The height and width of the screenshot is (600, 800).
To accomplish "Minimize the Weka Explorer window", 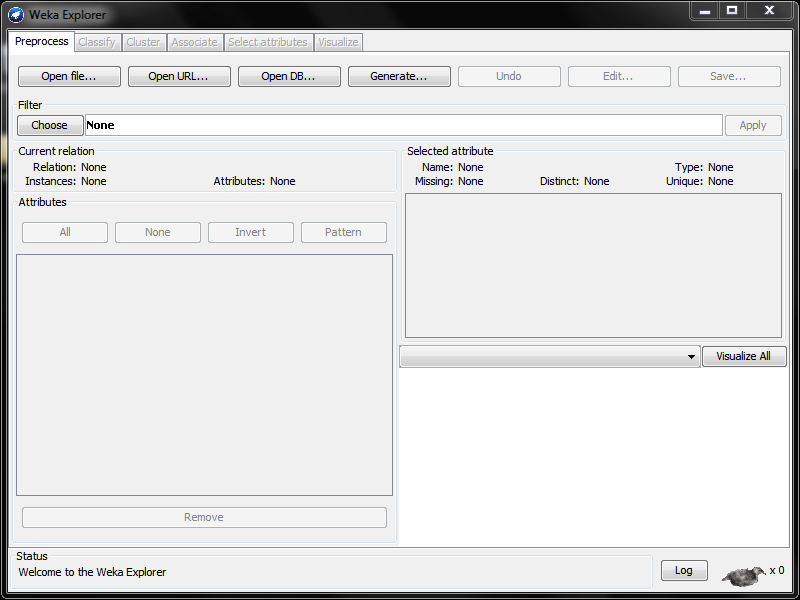I will (x=705, y=10).
